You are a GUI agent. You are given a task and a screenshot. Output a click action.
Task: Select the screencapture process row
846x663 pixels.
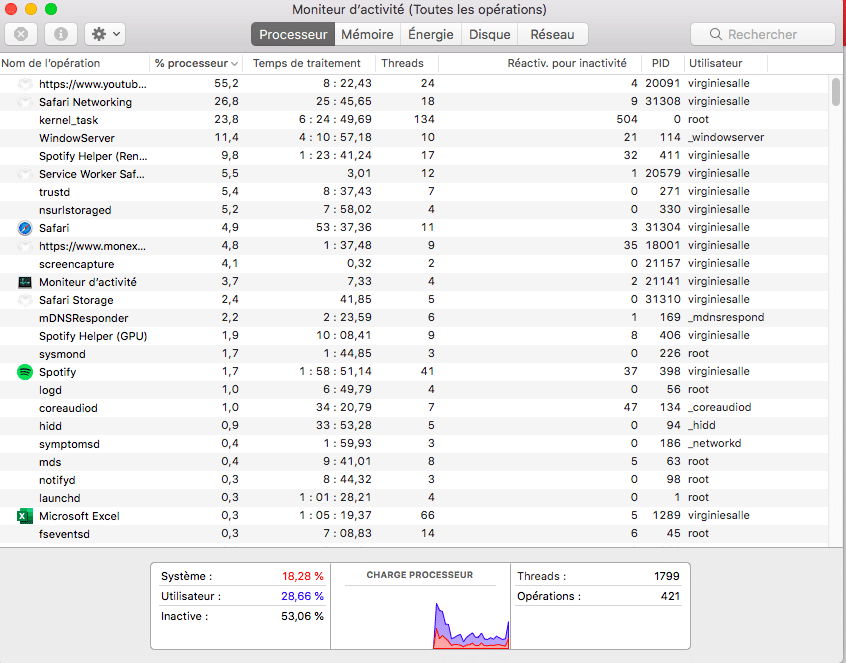(414, 263)
